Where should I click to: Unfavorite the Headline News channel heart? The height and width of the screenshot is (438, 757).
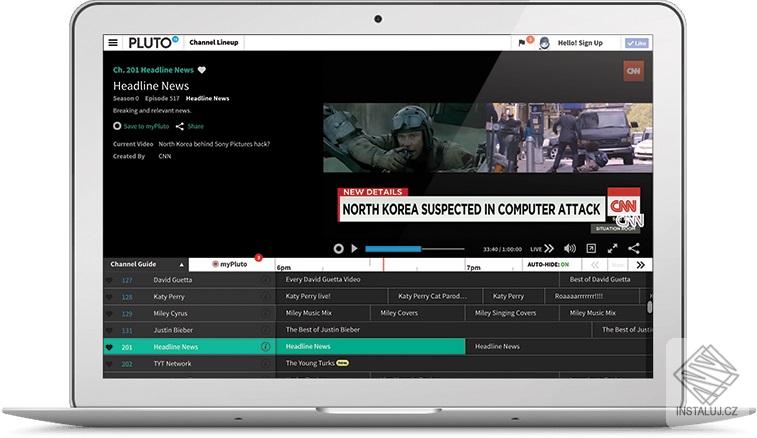click(109, 347)
